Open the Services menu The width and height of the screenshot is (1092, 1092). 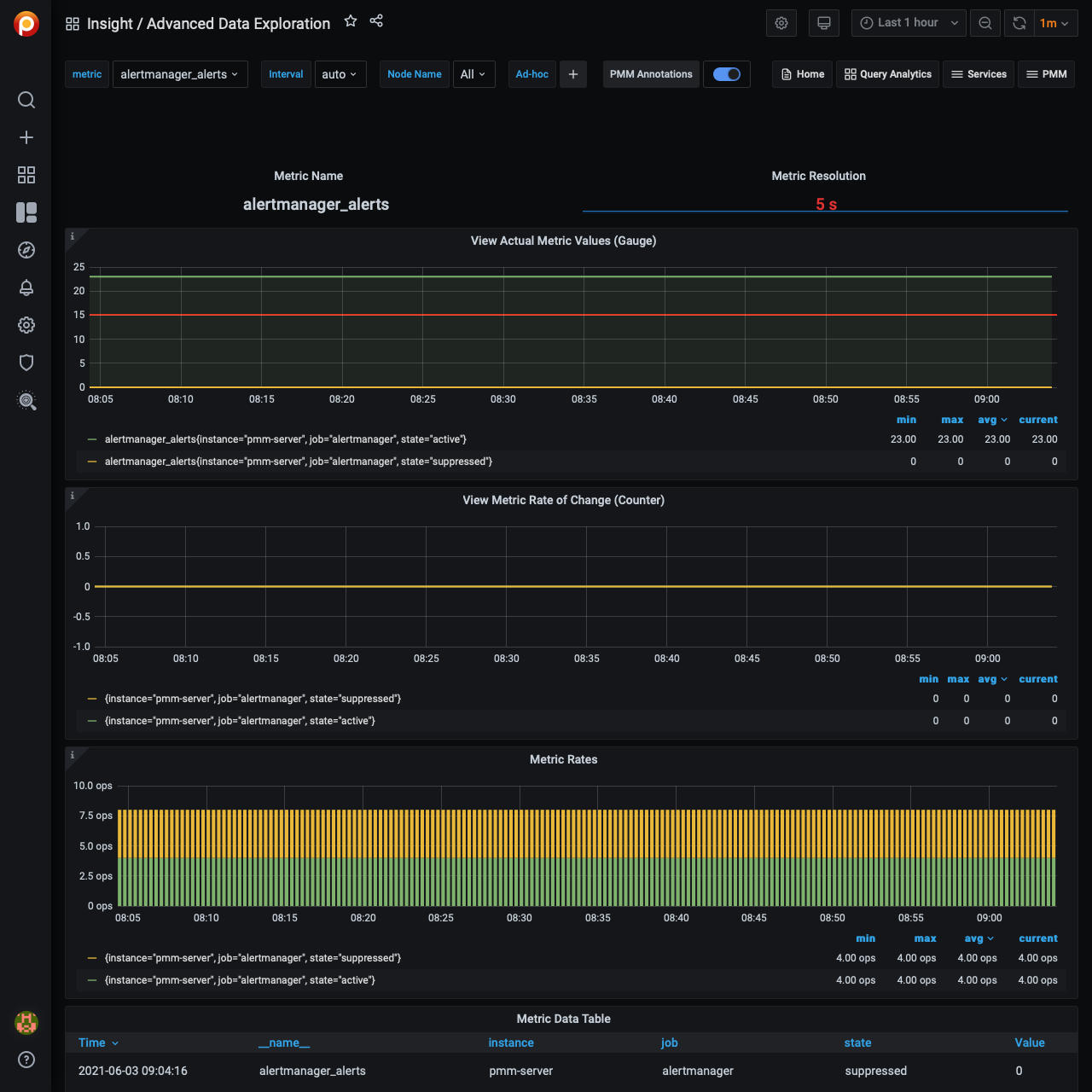tap(979, 74)
